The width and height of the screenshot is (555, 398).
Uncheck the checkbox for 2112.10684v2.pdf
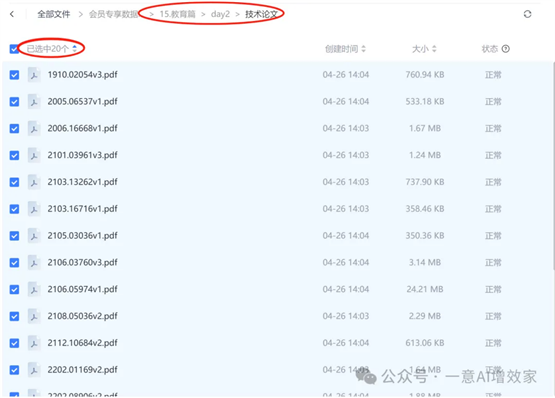(14, 343)
